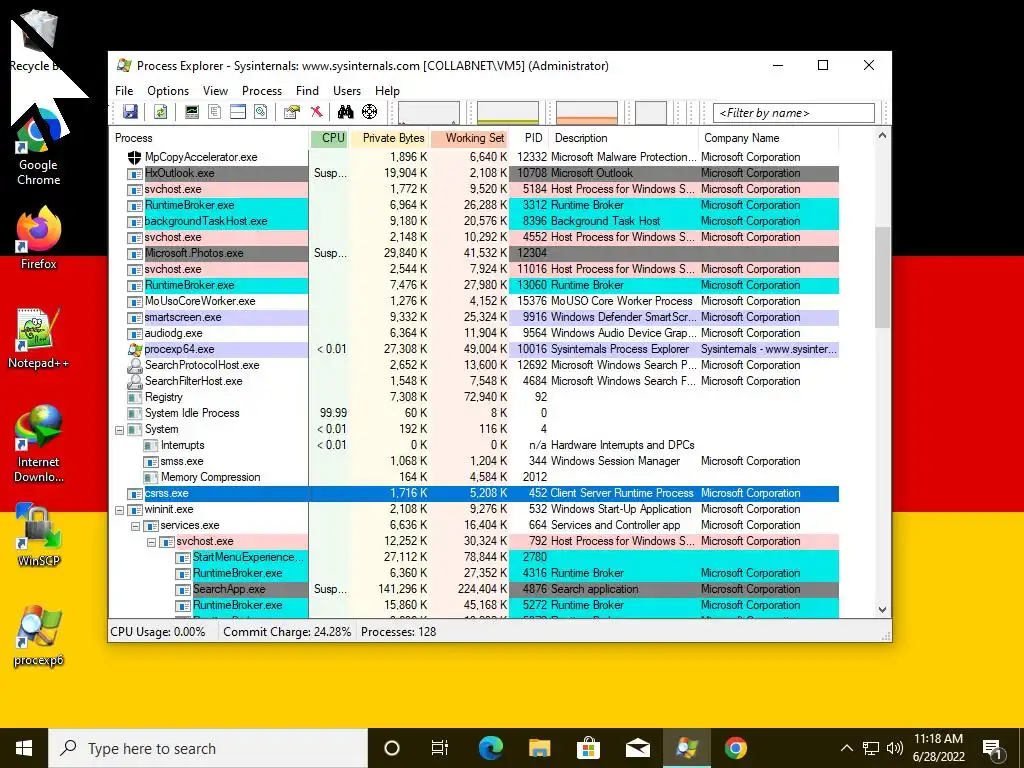The width and height of the screenshot is (1024, 768).
Task: Open the System Information toolbar icon
Action: click(191, 112)
